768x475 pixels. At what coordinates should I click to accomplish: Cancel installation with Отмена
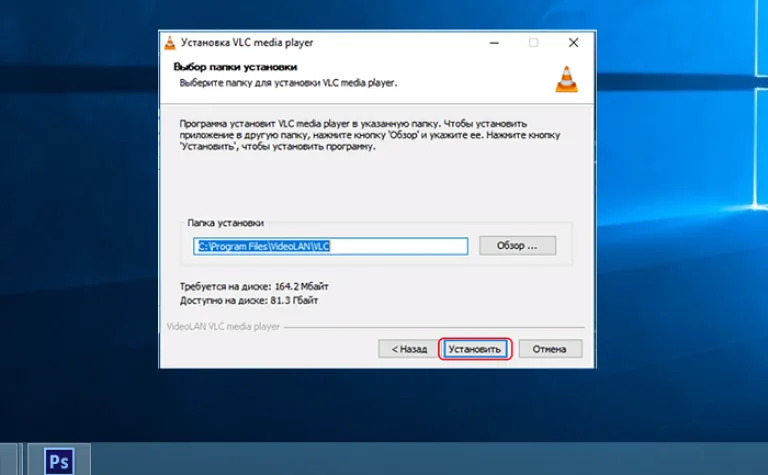550,349
